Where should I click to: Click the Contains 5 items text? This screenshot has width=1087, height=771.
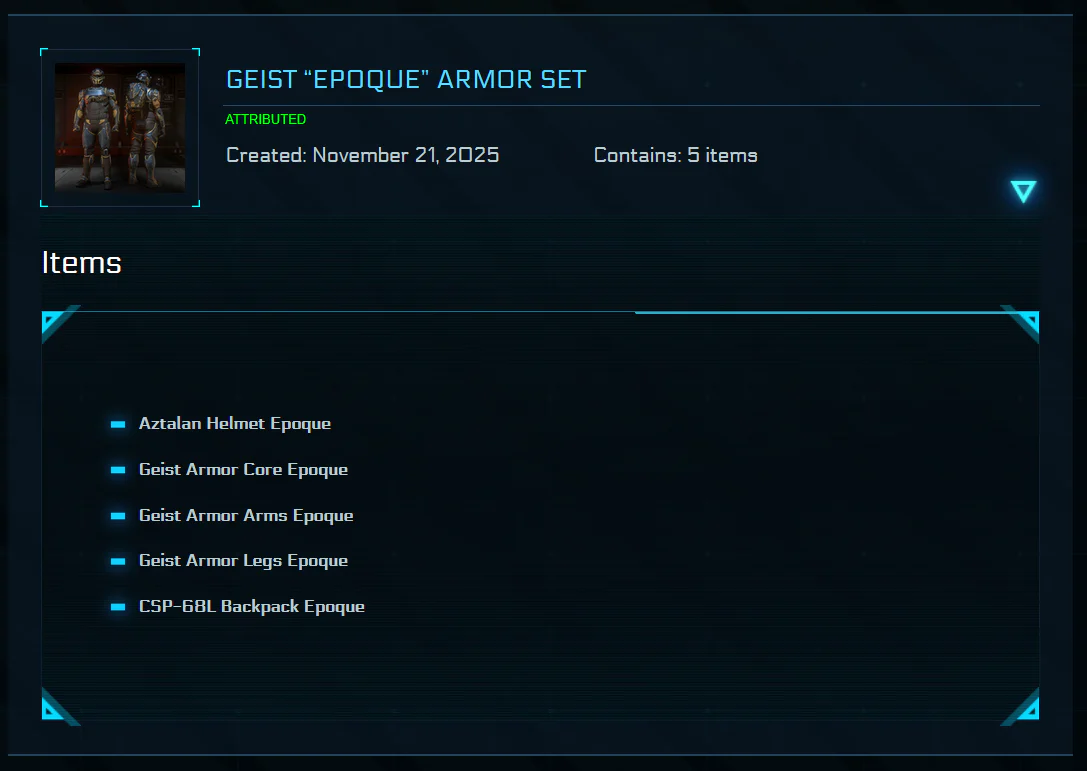pyautogui.click(x=676, y=155)
